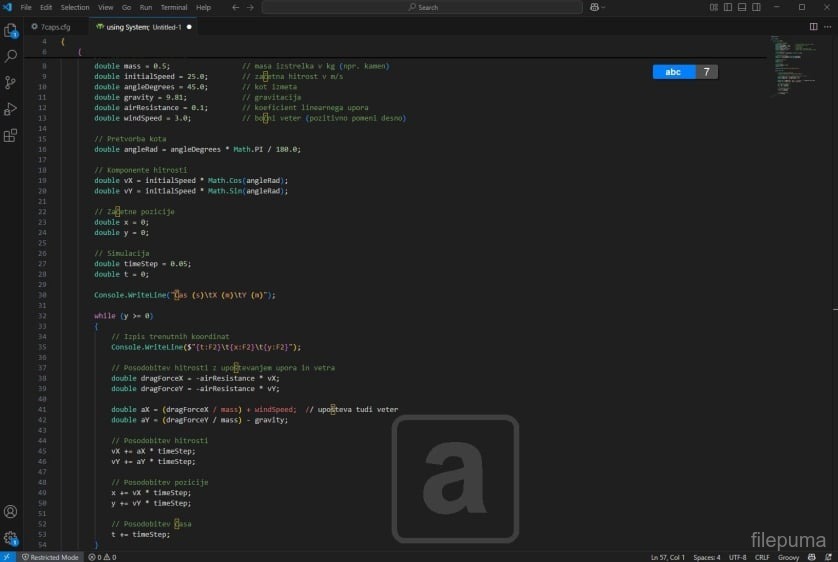This screenshot has width=838, height=562.
Task: Click the Ln 57, Col 1 indicator
Action: coord(668,557)
